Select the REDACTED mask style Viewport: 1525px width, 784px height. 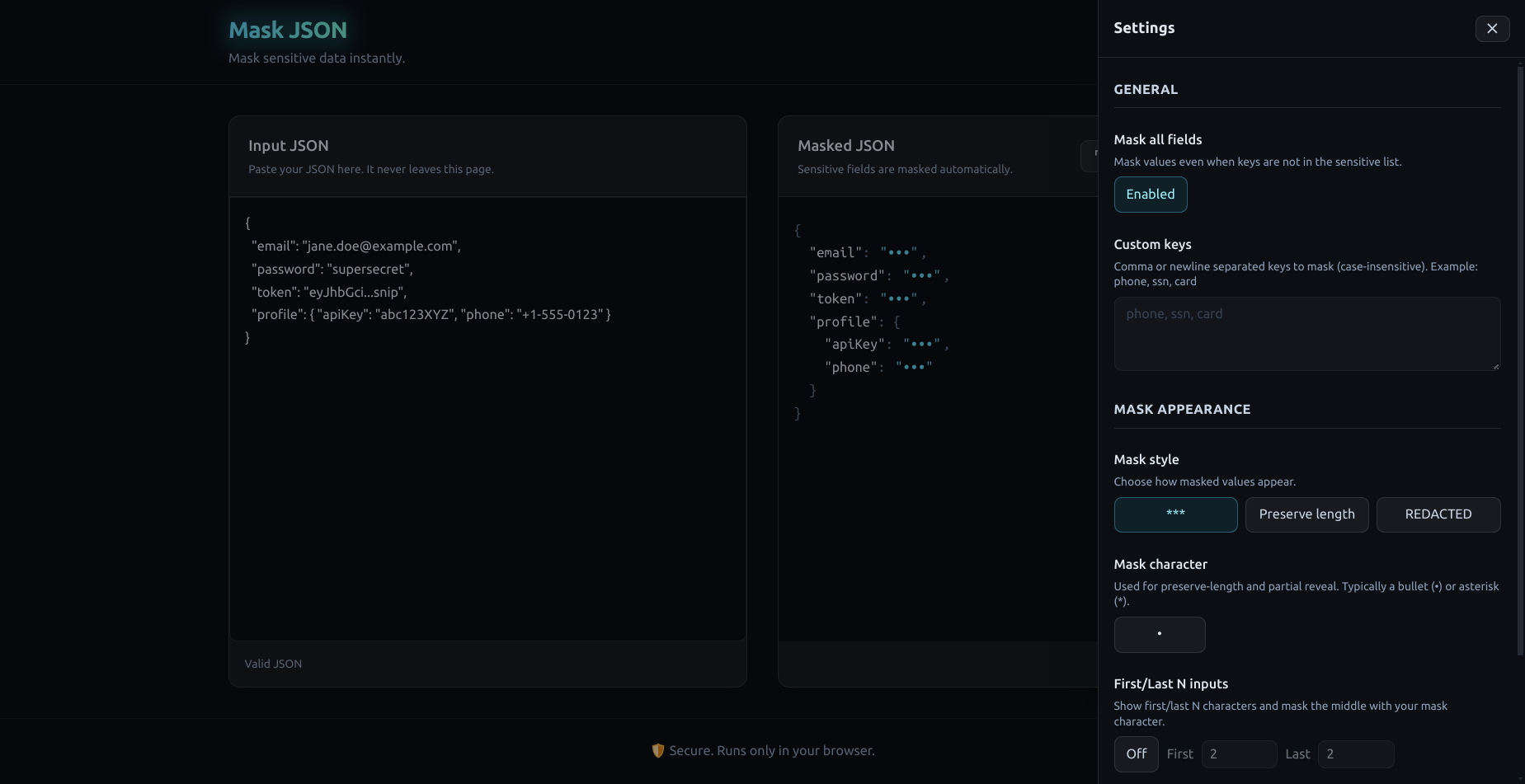coord(1438,514)
